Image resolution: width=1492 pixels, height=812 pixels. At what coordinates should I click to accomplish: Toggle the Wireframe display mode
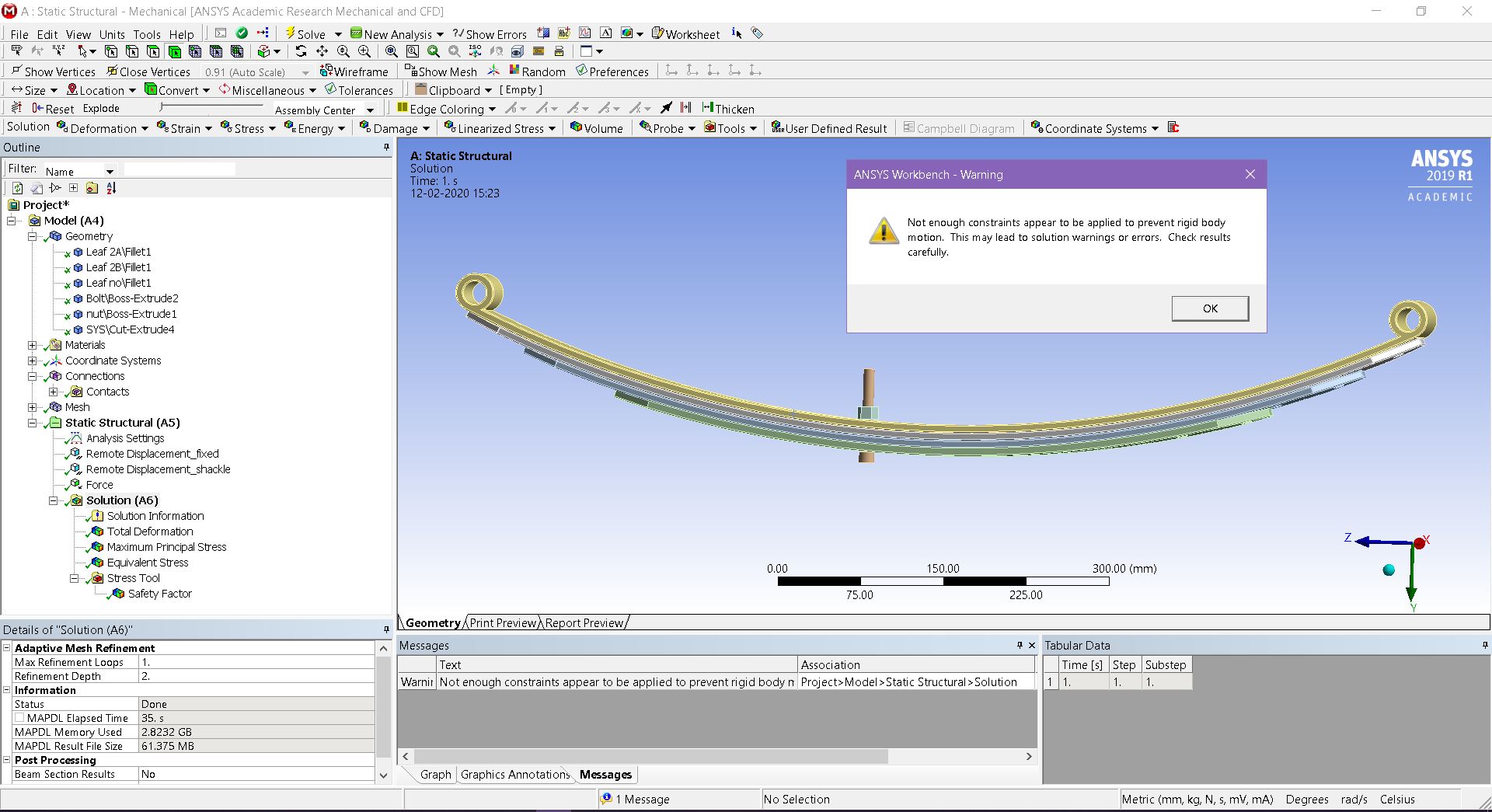coord(354,71)
